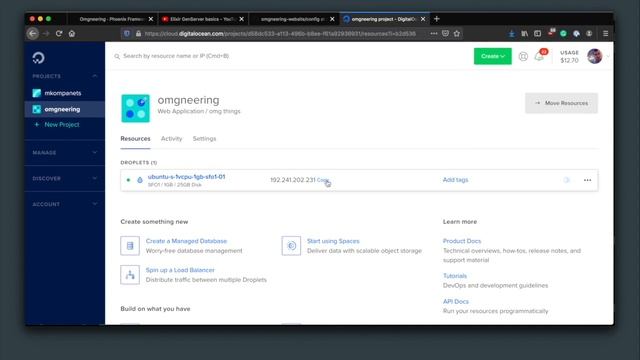Open the browser library icon
This screenshot has height=360, width=640.
click(524, 33)
